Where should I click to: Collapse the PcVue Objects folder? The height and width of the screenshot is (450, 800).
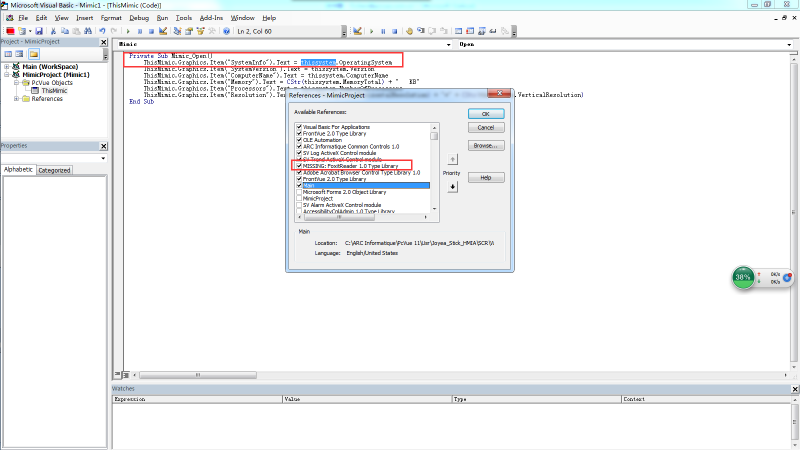pos(16,83)
